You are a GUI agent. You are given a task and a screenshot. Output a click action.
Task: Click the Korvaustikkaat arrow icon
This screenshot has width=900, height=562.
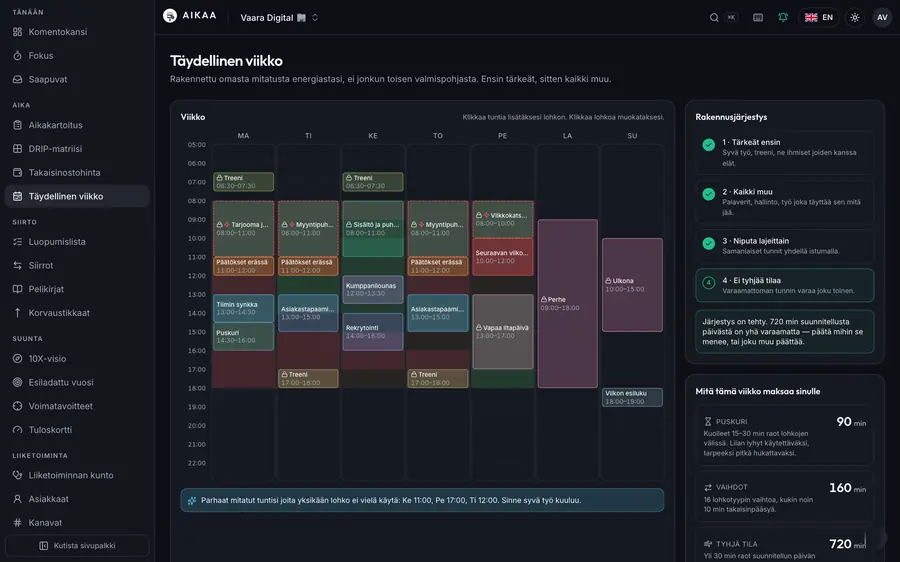(17, 313)
